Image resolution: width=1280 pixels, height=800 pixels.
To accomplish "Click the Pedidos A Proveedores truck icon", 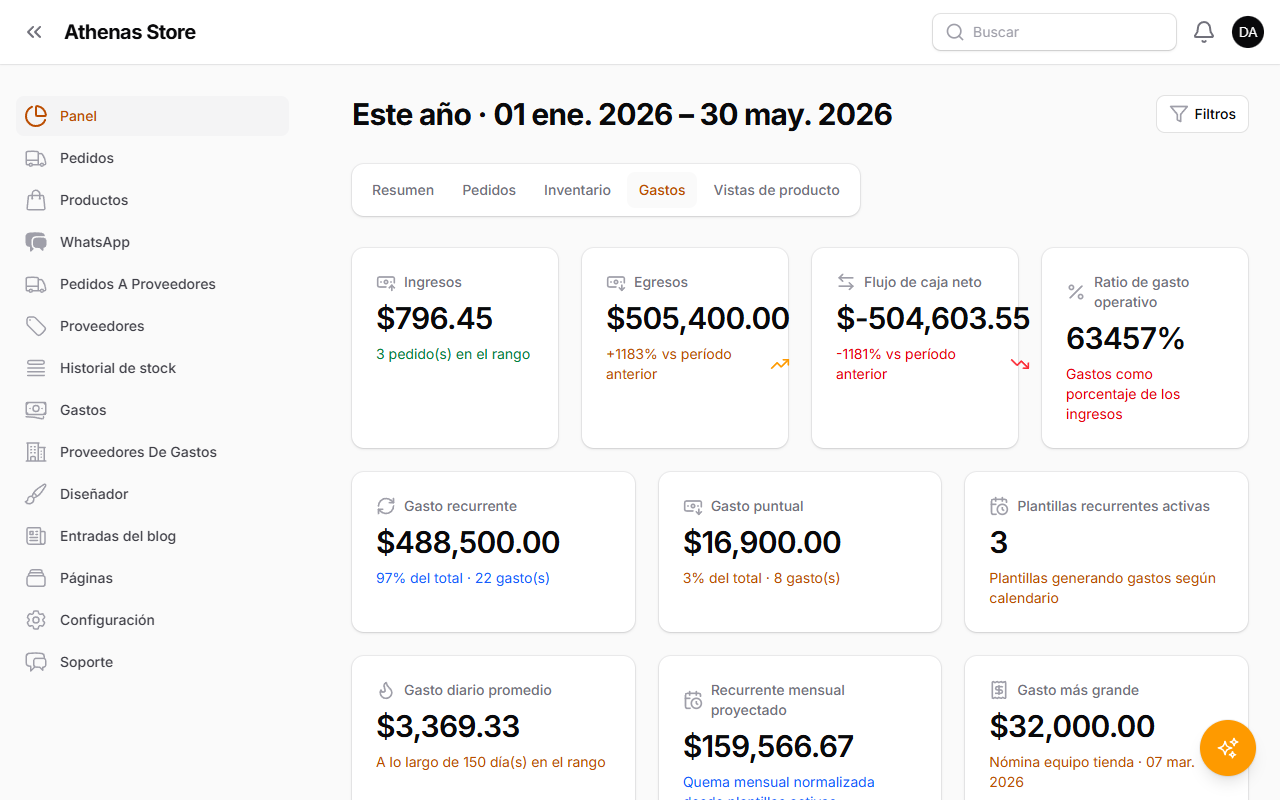I will pyautogui.click(x=36, y=284).
